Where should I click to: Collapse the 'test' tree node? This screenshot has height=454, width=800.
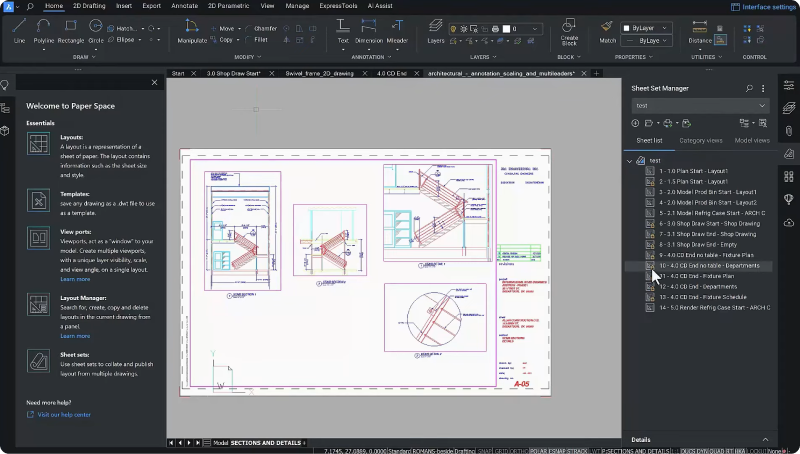point(629,160)
